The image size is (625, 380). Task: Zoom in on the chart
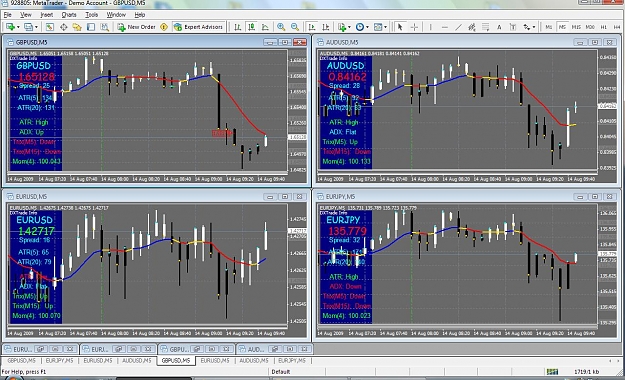[281, 27]
